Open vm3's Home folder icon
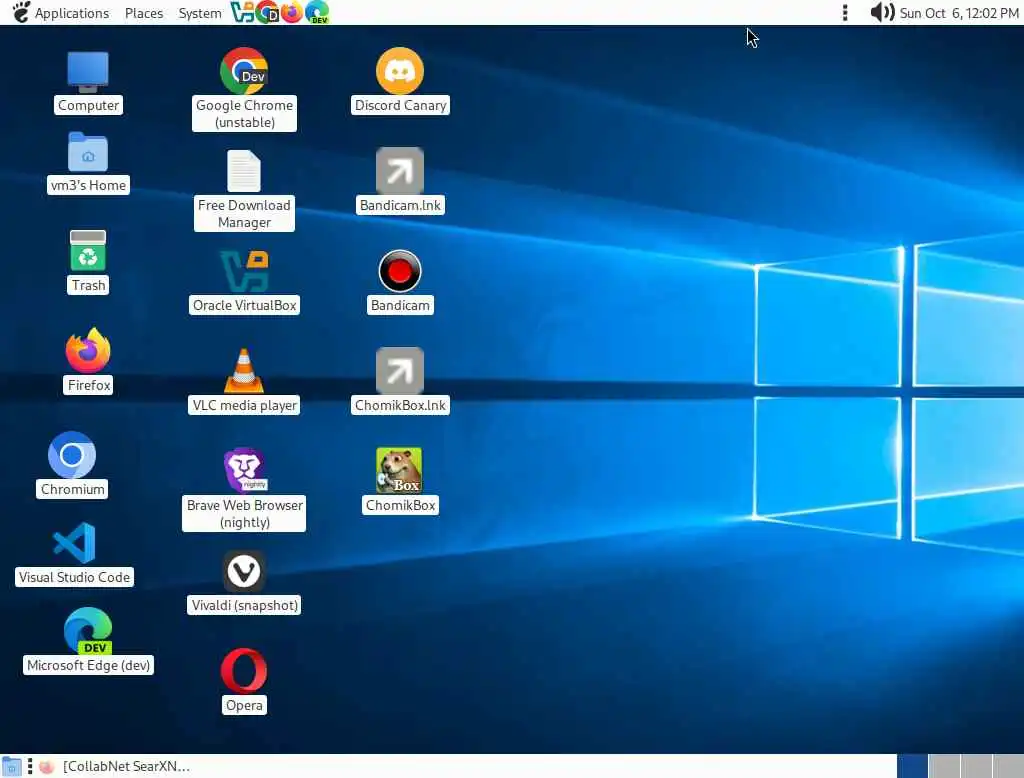The width and height of the screenshot is (1024, 778). pos(88,152)
